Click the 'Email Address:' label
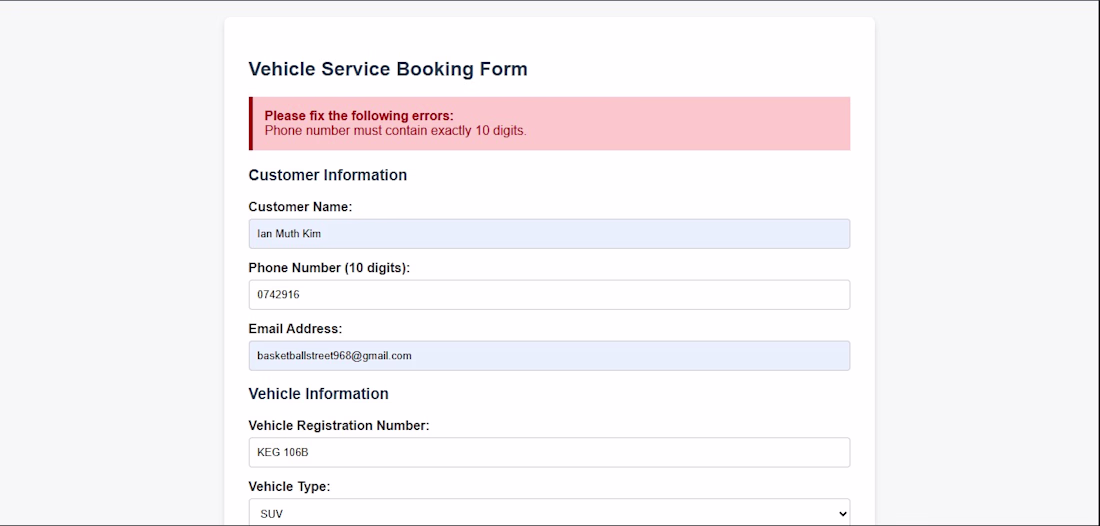 pyautogui.click(x=295, y=329)
